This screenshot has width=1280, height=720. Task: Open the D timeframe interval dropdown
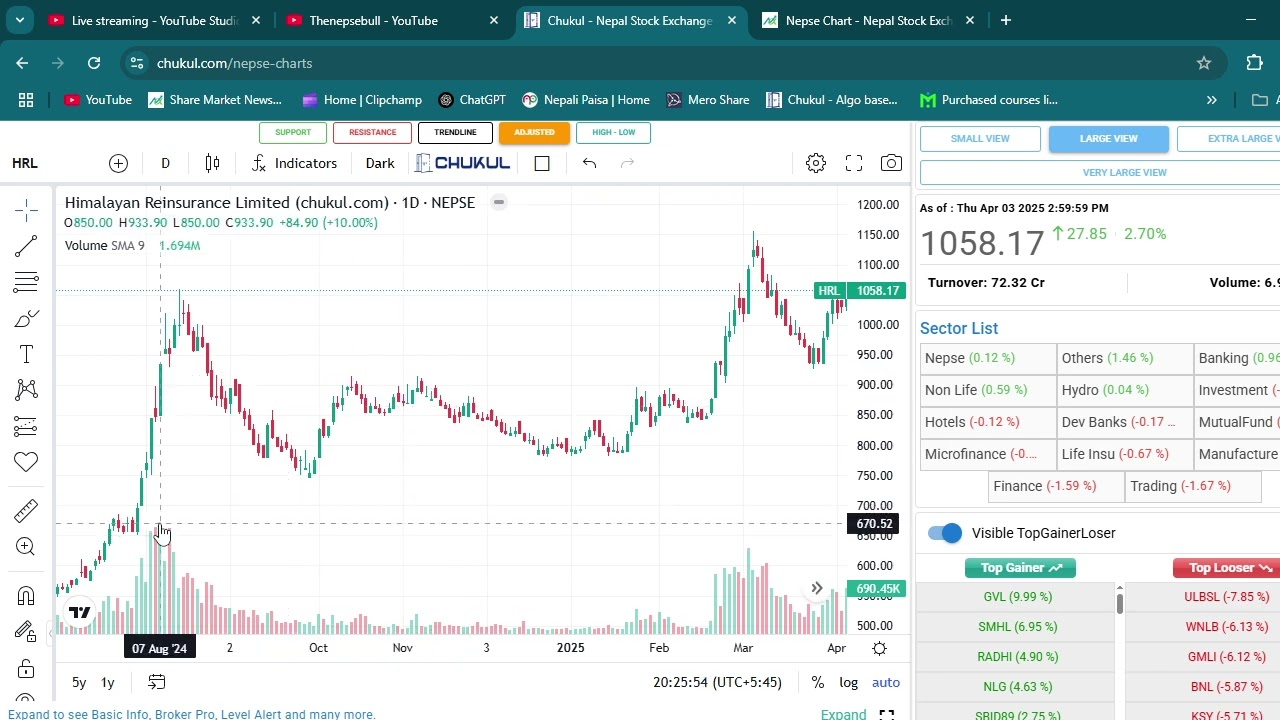(165, 163)
